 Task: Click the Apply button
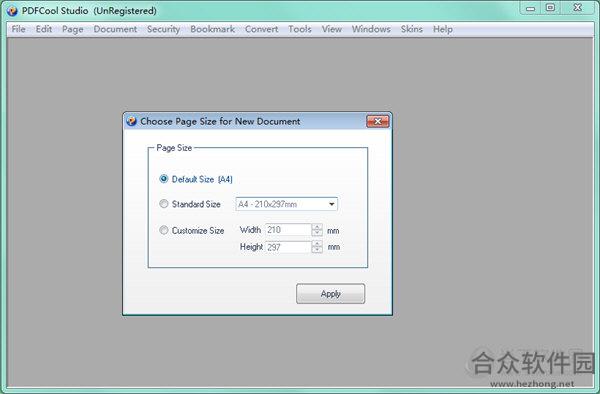(331, 294)
